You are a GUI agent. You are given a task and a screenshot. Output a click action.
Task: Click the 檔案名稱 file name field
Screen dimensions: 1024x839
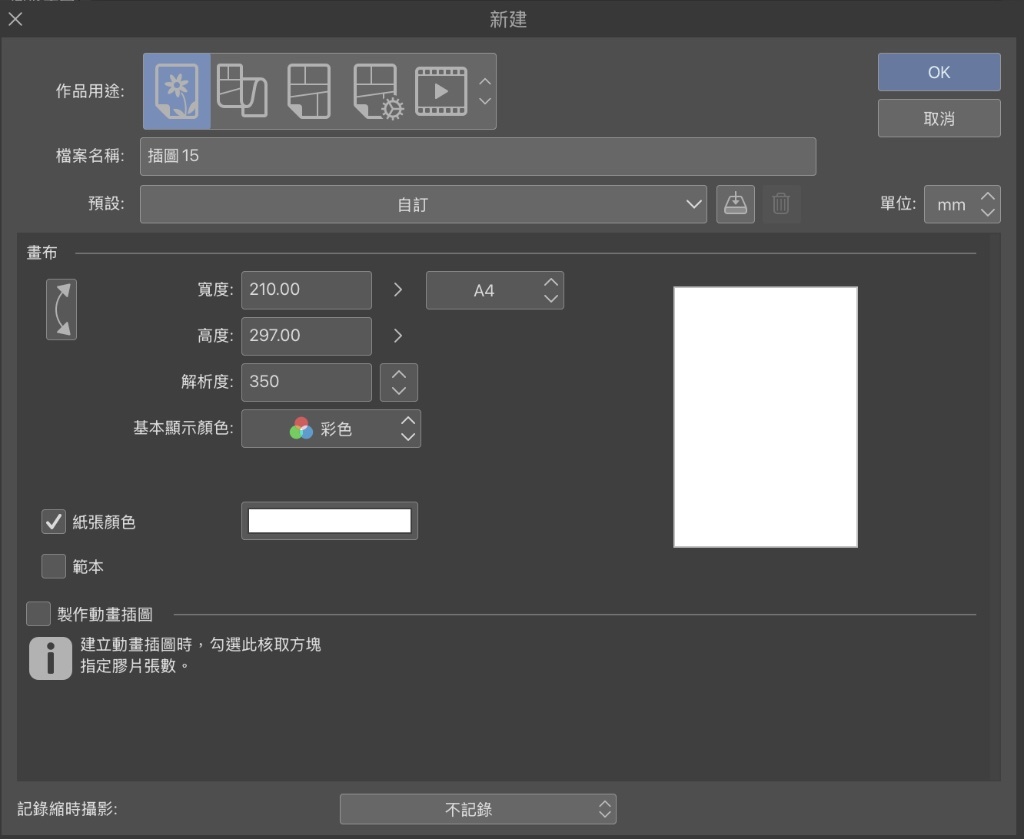pos(478,156)
